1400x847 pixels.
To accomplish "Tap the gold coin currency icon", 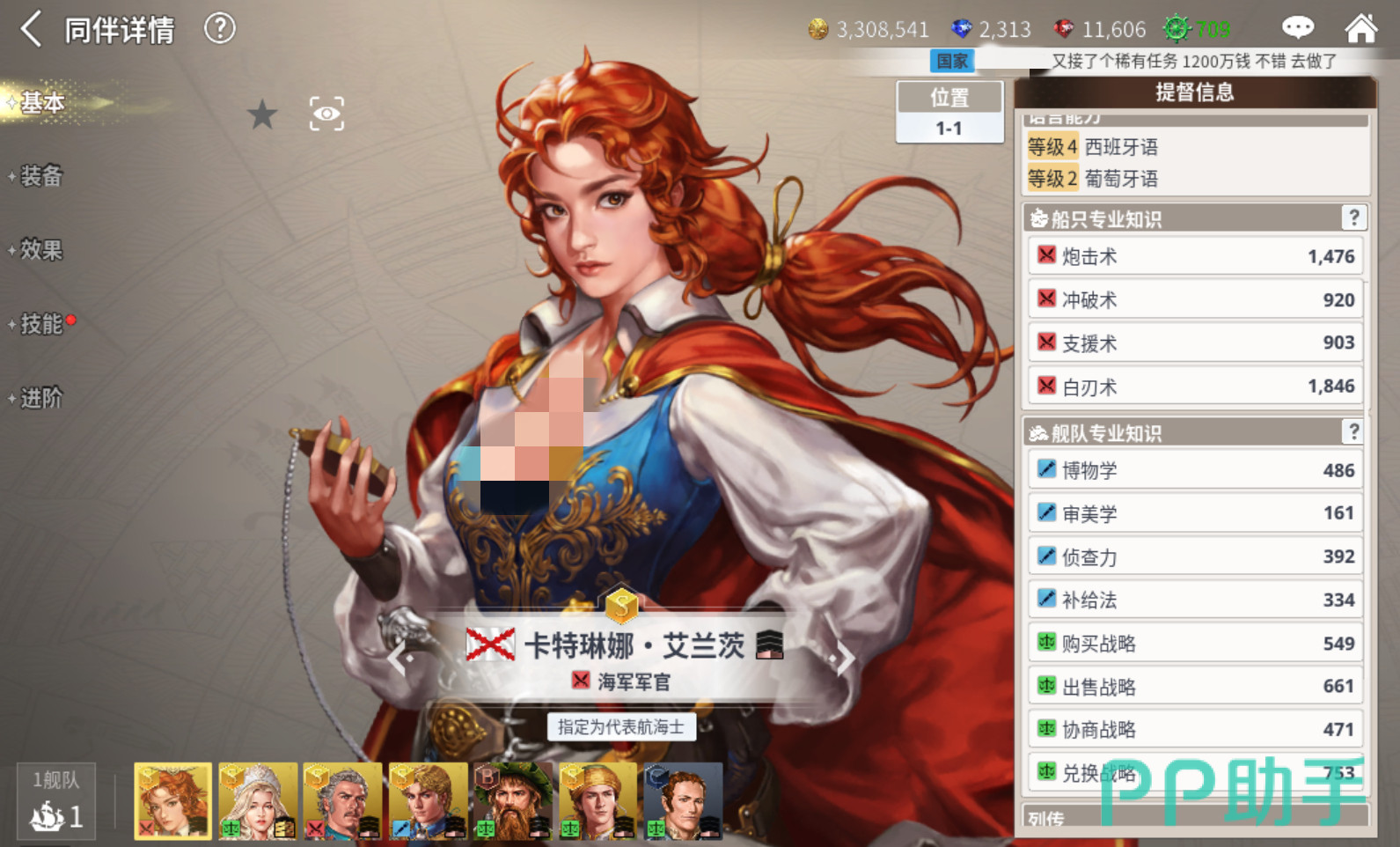I will [x=818, y=30].
